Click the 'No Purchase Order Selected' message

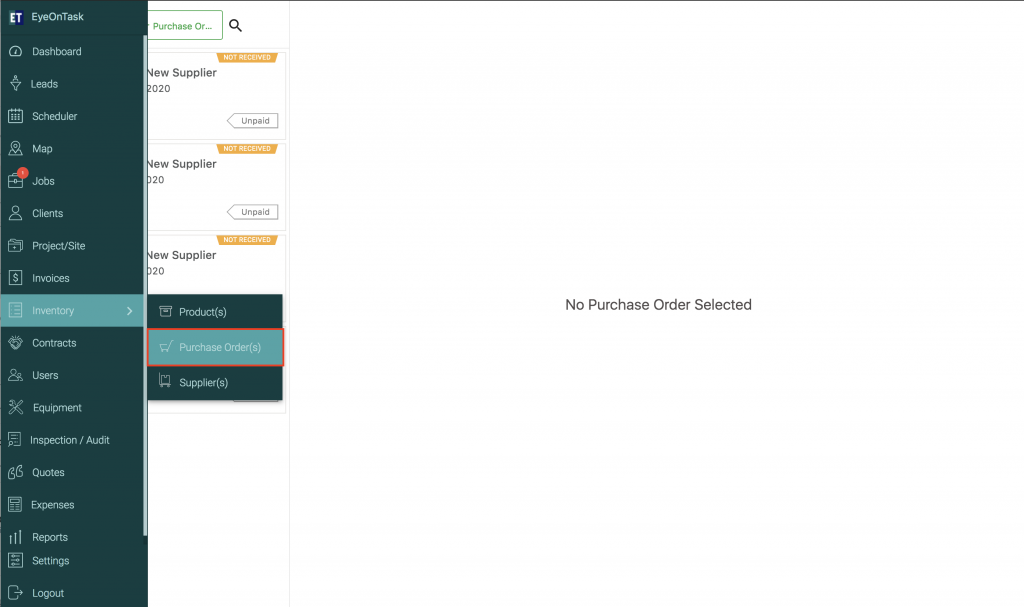[x=658, y=304]
